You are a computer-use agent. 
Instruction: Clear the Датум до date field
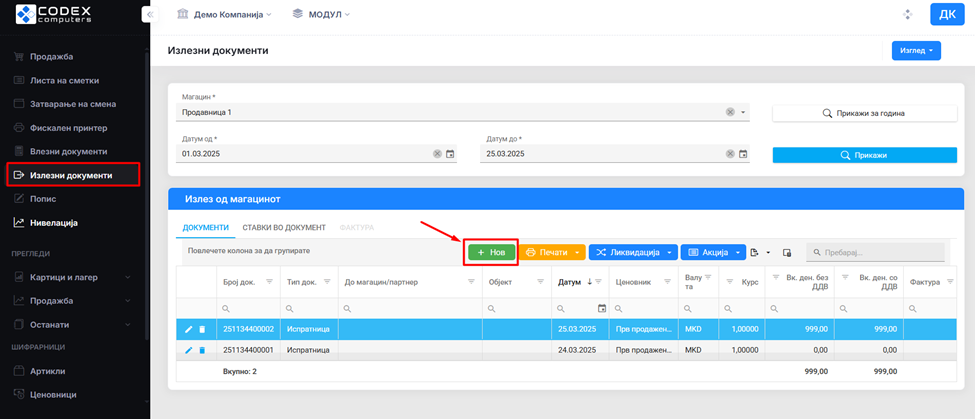pyautogui.click(x=730, y=154)
